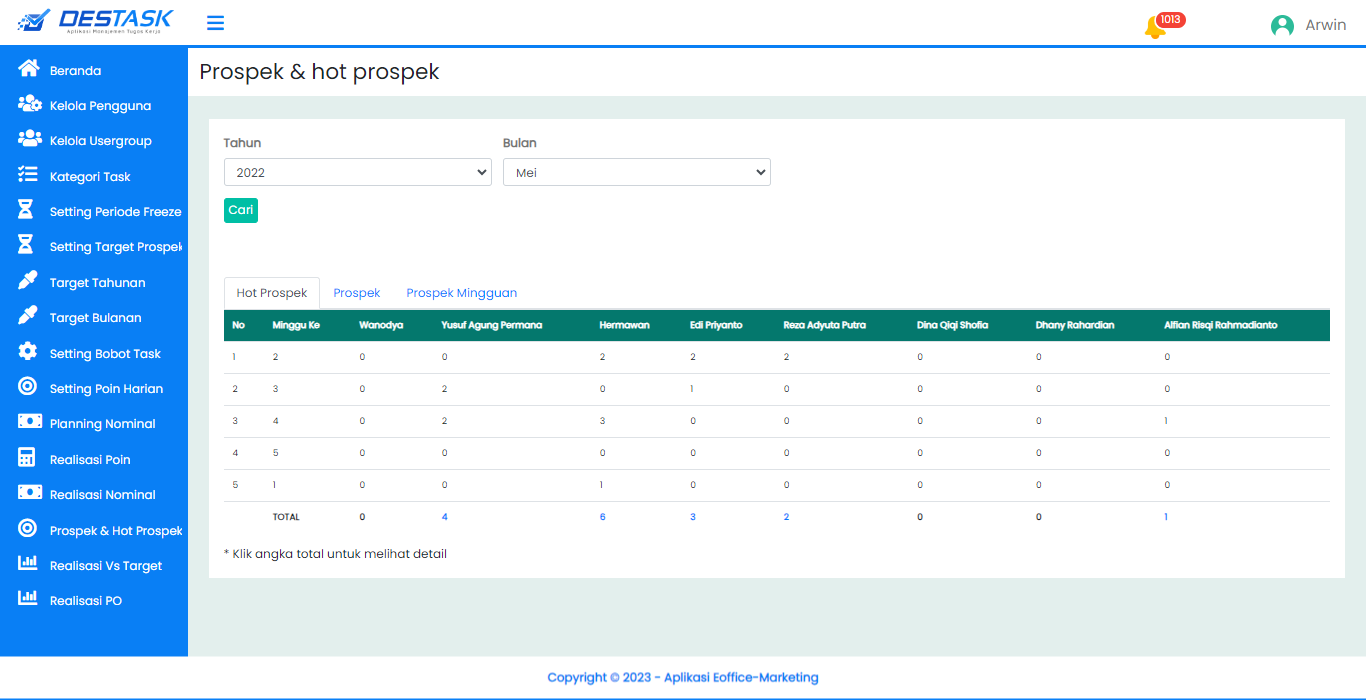Screen dimensions: 1366x700
Task: Select the Prospek Mingguan tab
Action: point(461,293)
